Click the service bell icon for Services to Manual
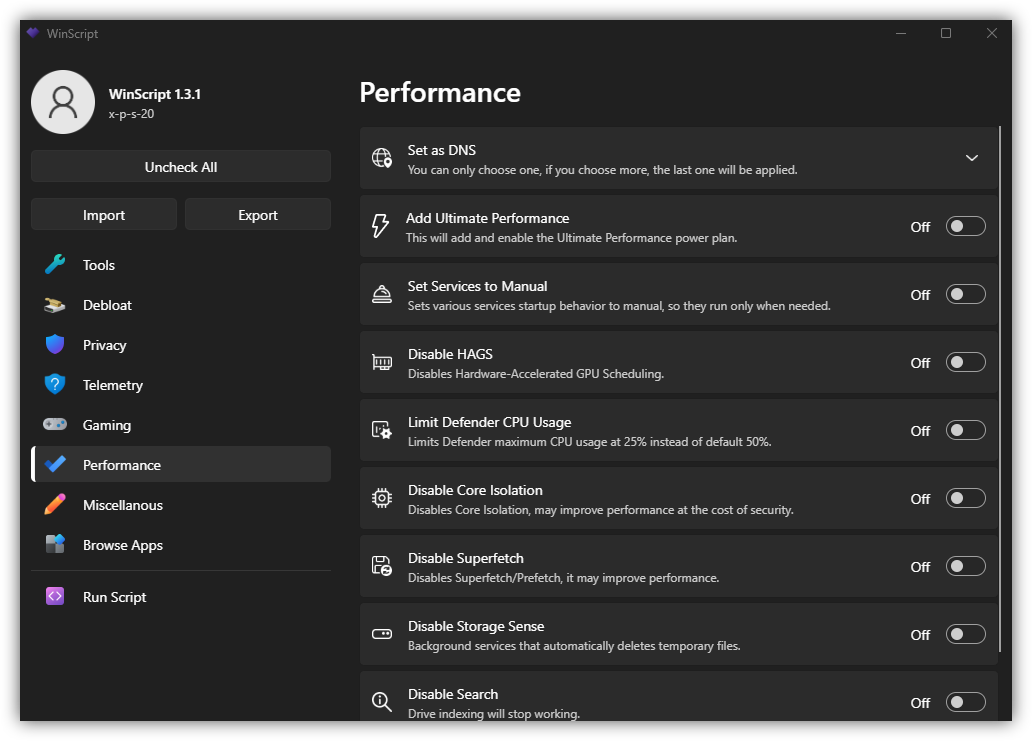This screenshot has width=1032, height=741. [382, 294]
